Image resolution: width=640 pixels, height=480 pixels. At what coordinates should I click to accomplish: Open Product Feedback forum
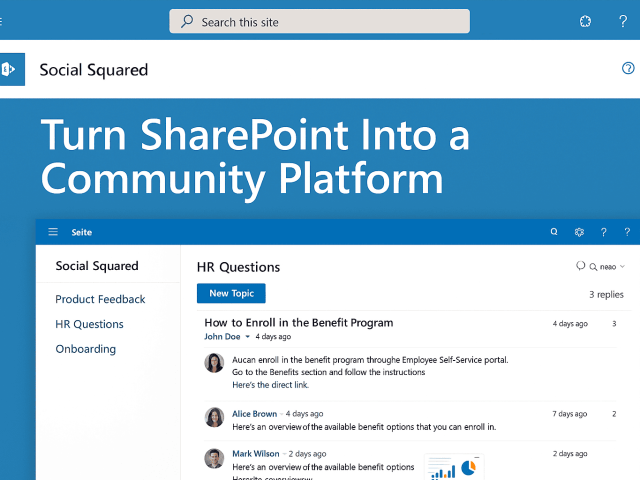[100, 299]
